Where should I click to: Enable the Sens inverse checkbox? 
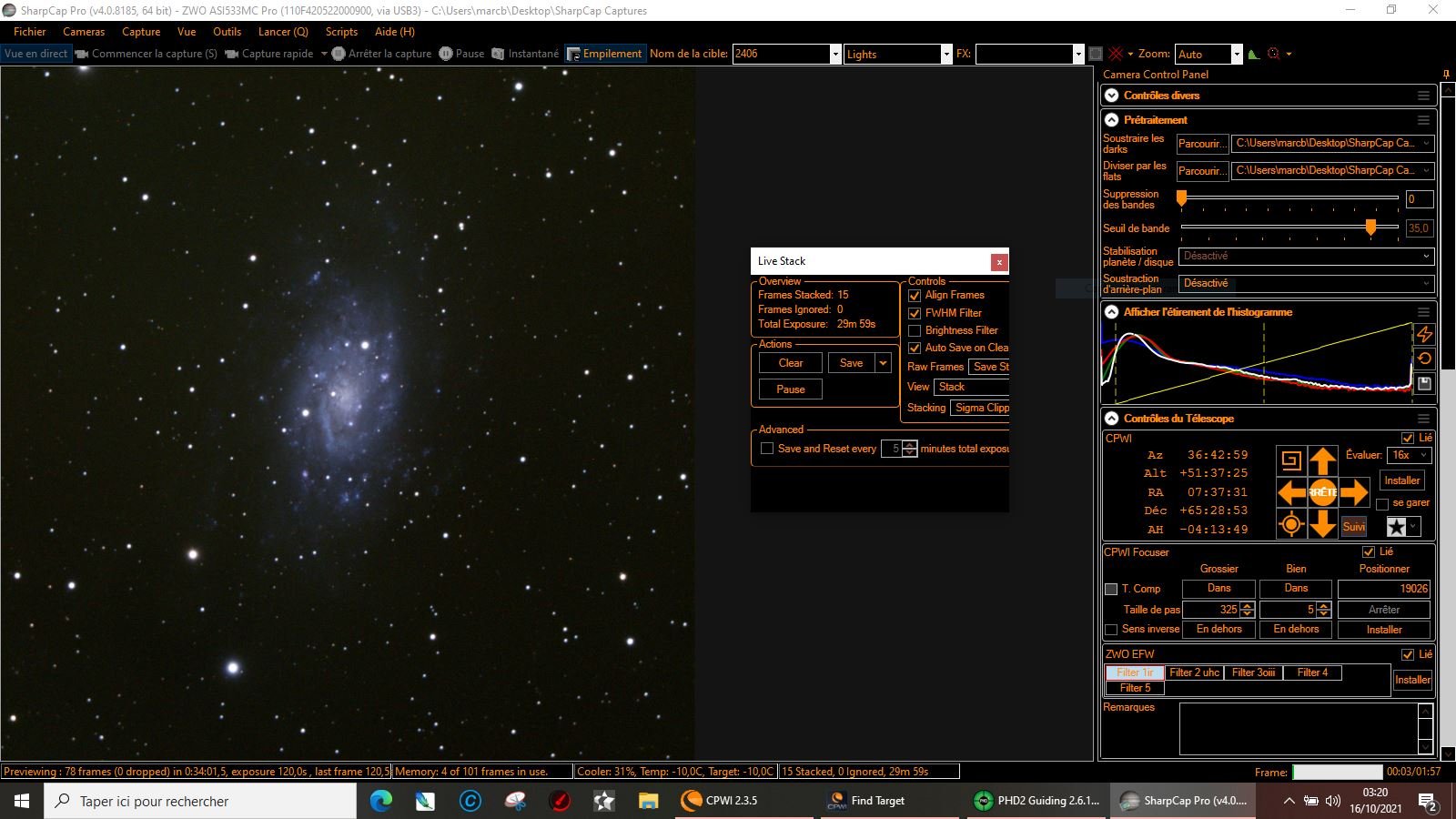coord(1111,630)
